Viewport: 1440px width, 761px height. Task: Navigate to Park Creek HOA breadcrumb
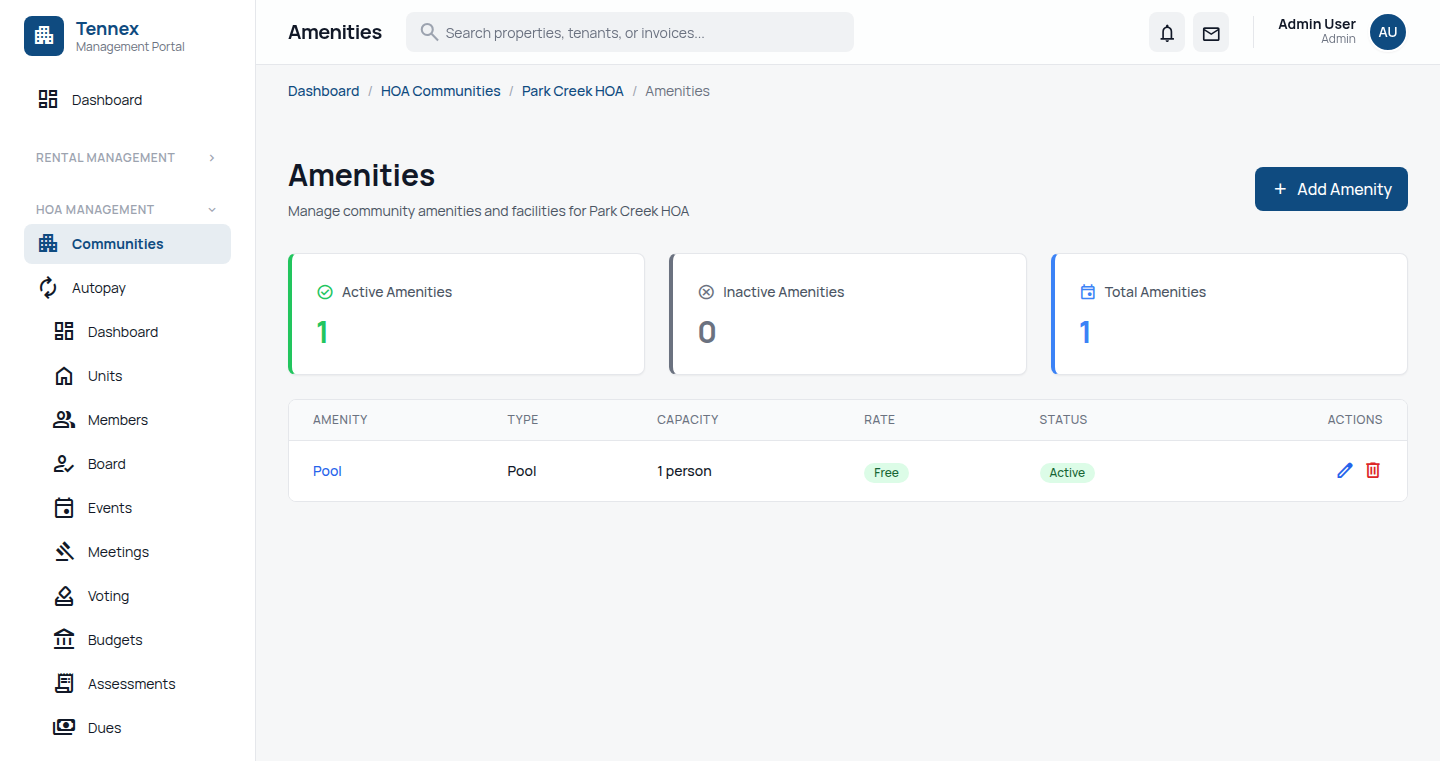pos(572,91)
